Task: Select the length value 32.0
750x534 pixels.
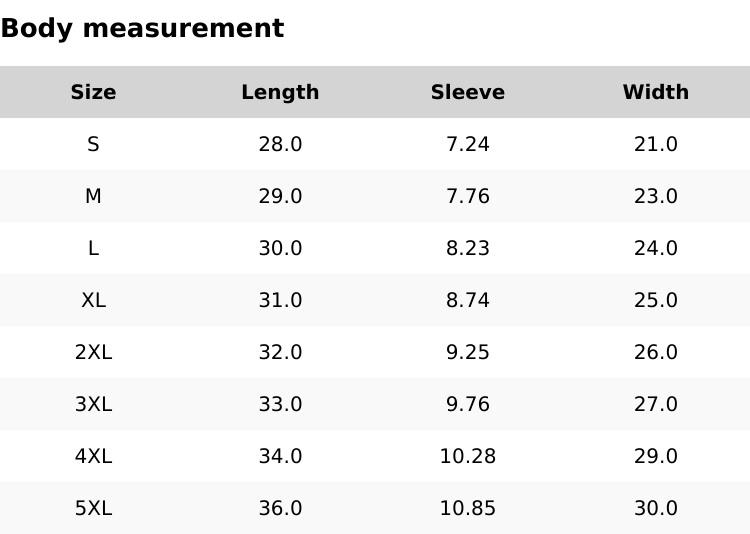Action: point(280,352)
